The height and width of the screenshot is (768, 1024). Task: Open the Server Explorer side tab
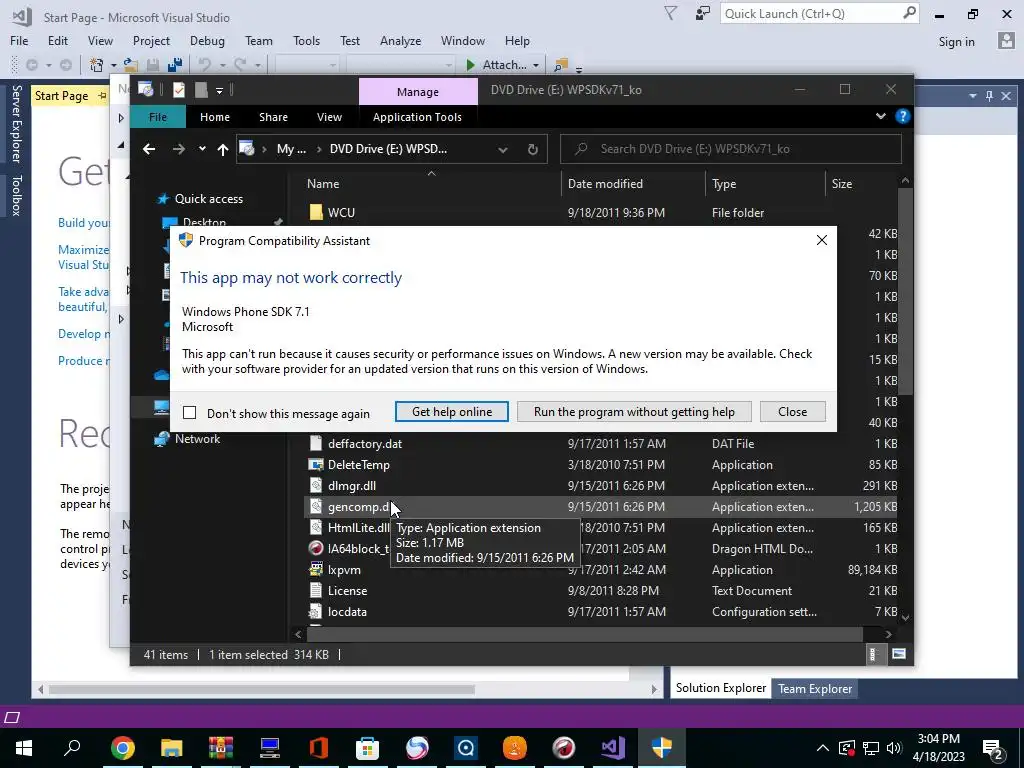(16, 123)
